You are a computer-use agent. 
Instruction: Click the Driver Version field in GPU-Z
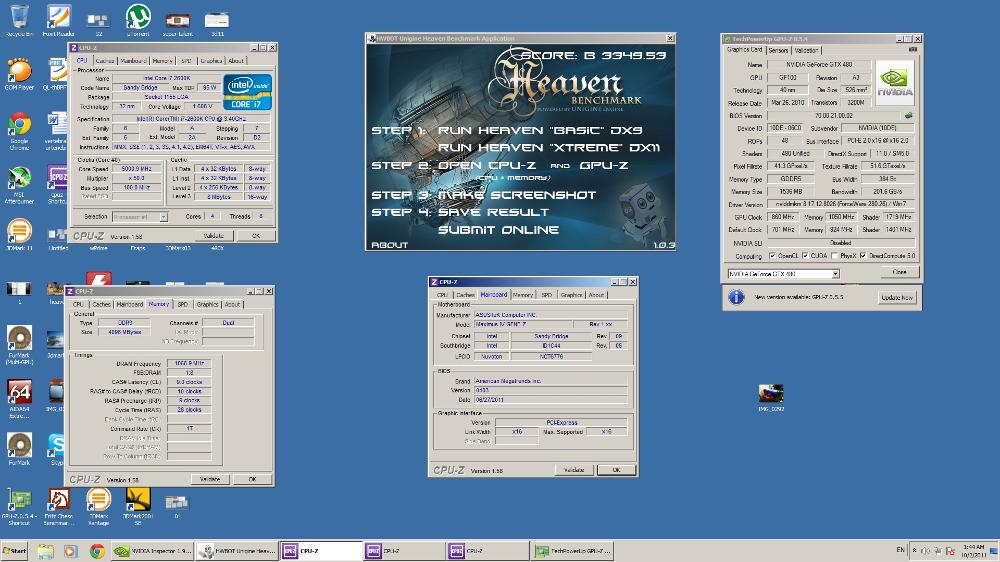click(841, 204)
